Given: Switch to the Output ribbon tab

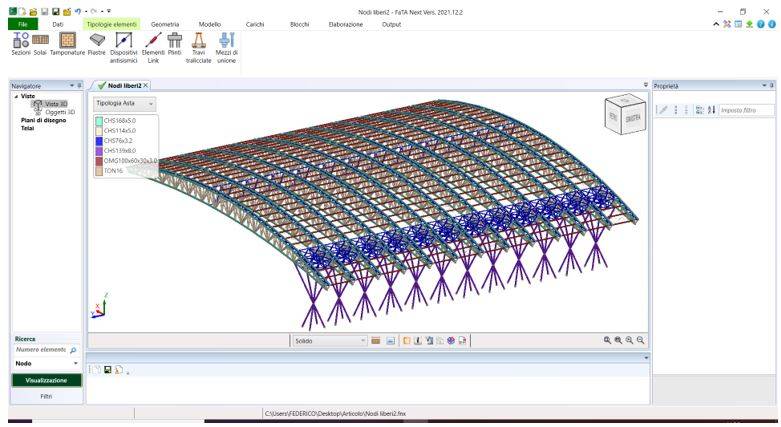Looking at the screenshot, I should (391, 24).
